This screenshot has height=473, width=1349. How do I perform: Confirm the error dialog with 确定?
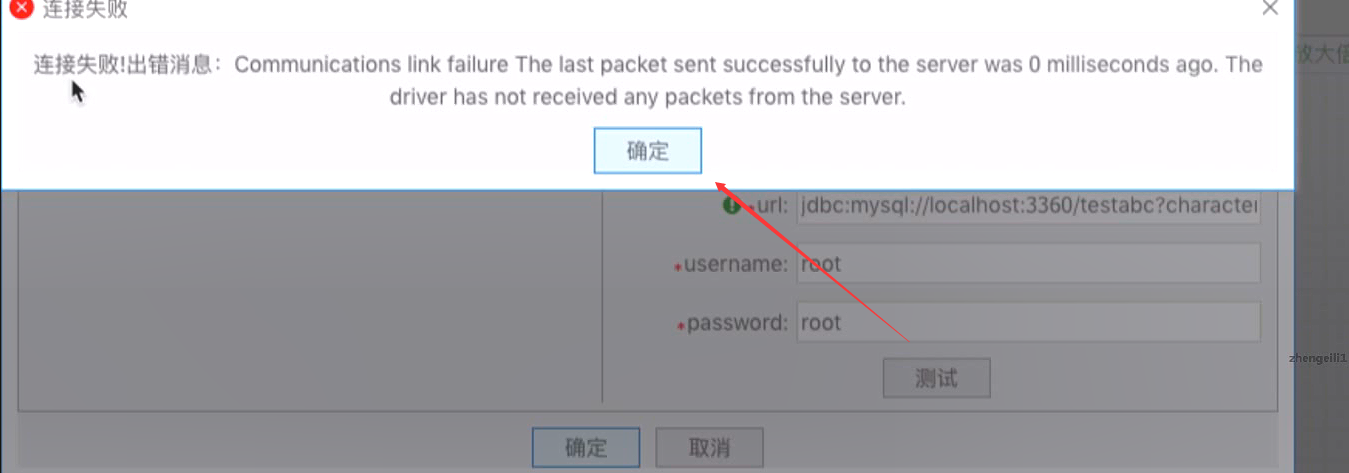click(648, 151)
